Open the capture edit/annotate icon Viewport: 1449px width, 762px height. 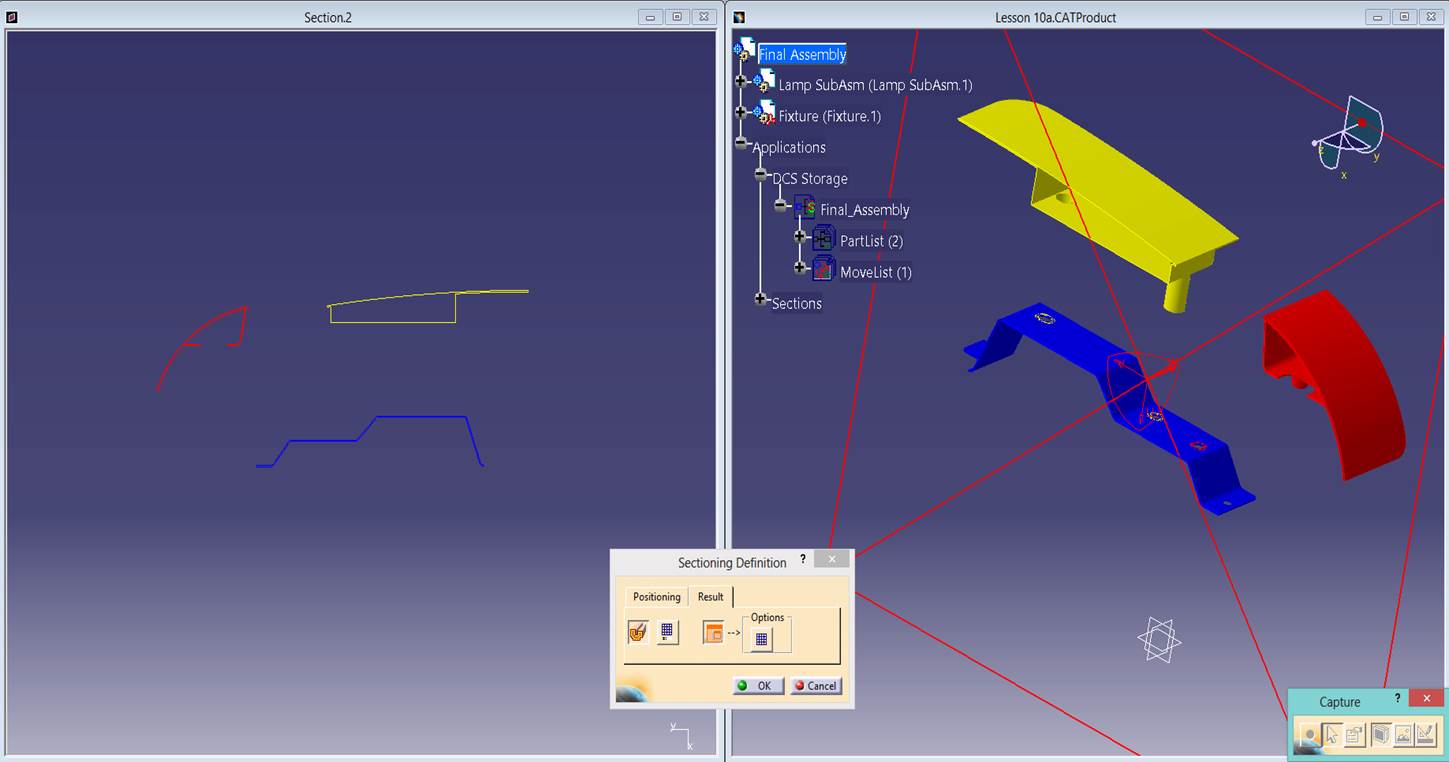[x=1426, y=735]
